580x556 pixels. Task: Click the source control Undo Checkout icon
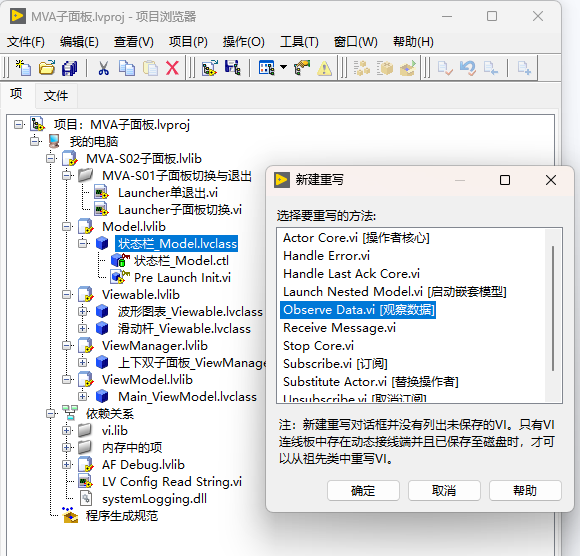click(x=468, y=68)
